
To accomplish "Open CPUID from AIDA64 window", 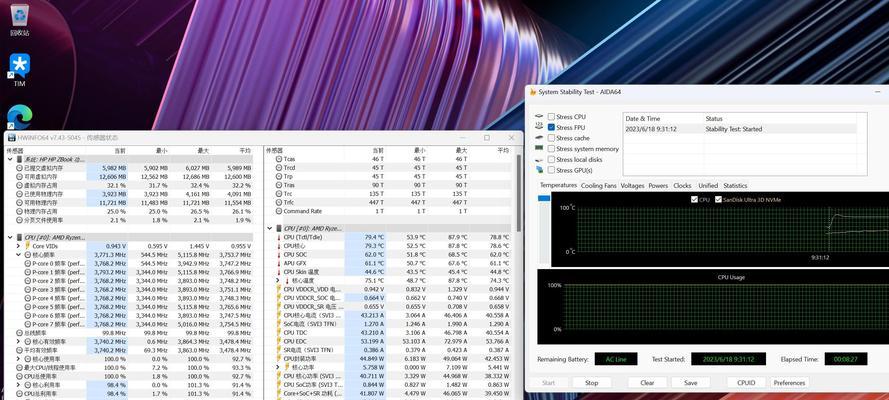I will point(746,382).
